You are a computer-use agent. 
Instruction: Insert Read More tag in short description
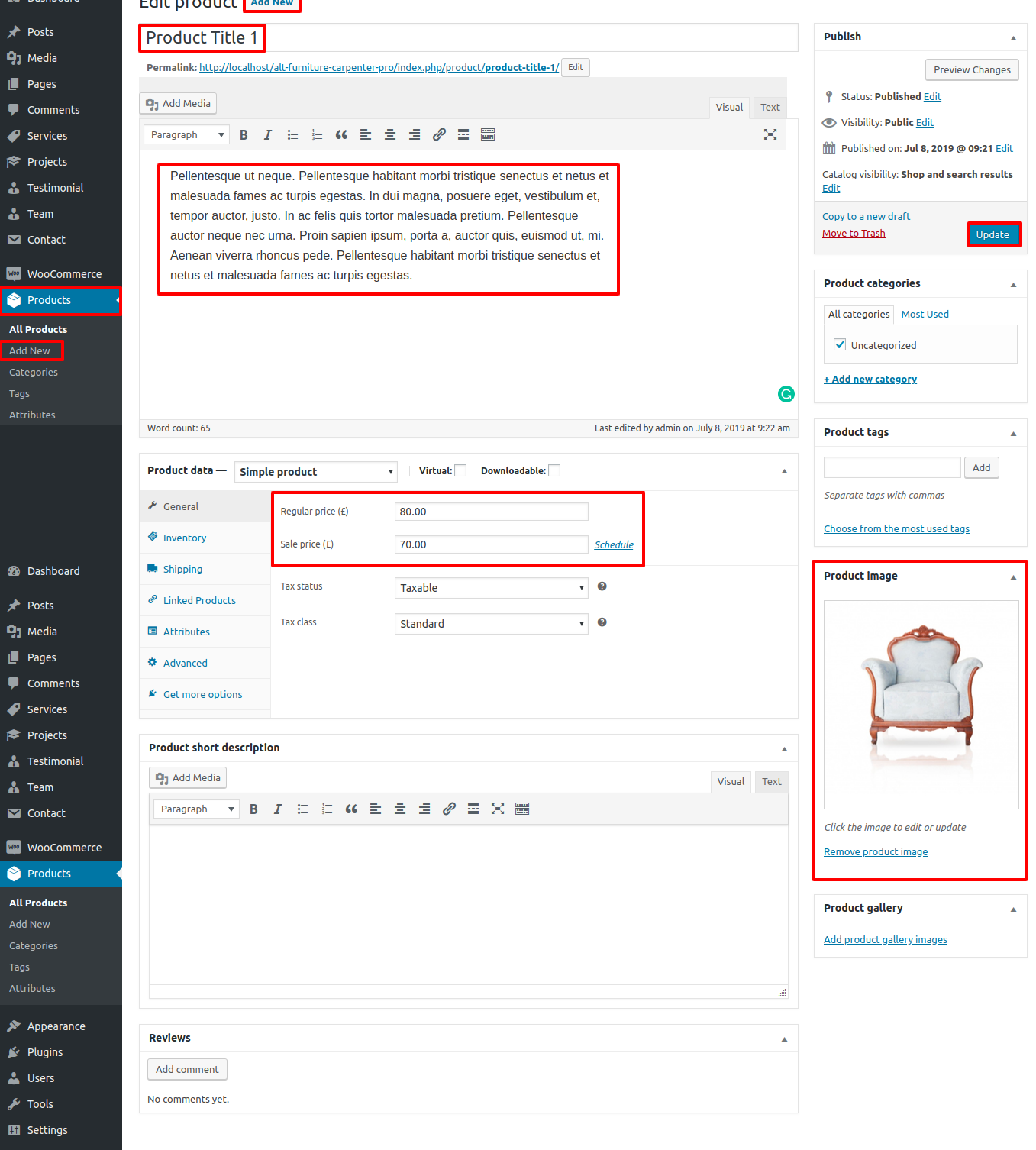473,809
